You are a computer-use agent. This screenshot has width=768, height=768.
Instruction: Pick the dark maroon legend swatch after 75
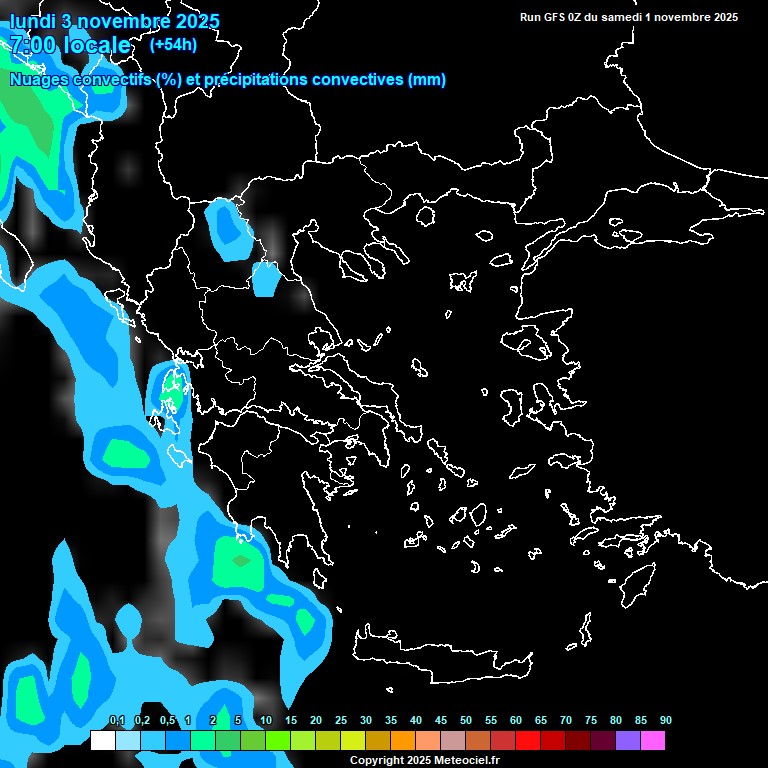[603, 740]
